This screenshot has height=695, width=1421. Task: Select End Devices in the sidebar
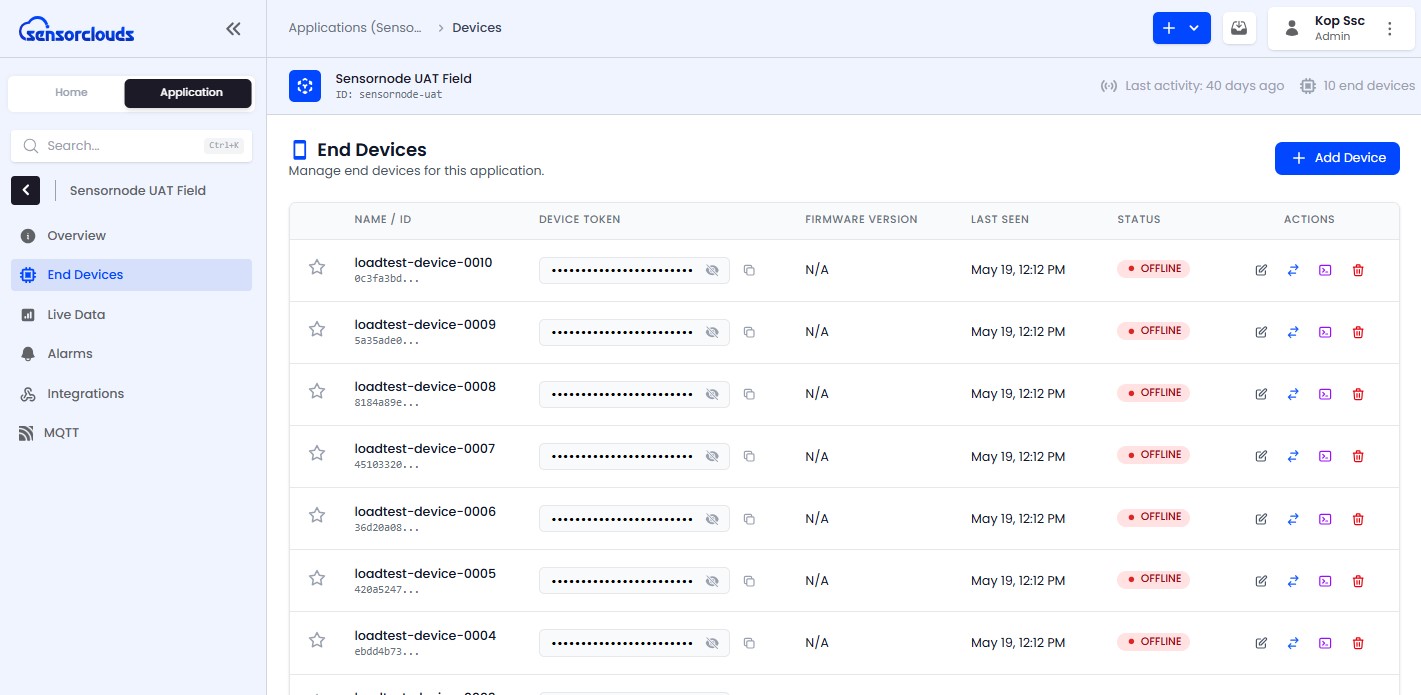tap(131, 275)
